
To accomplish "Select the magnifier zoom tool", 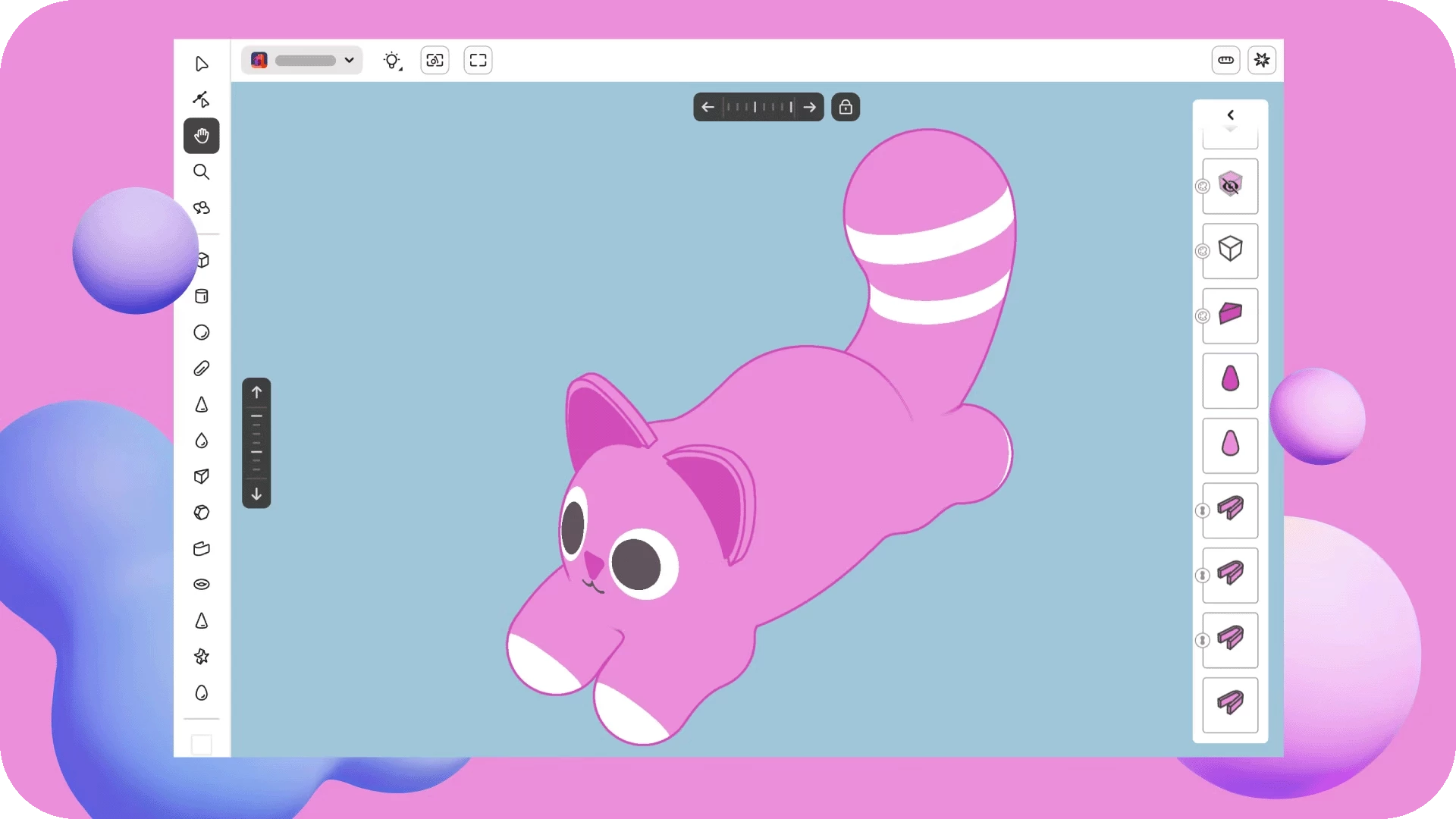I will click(201, 172).
